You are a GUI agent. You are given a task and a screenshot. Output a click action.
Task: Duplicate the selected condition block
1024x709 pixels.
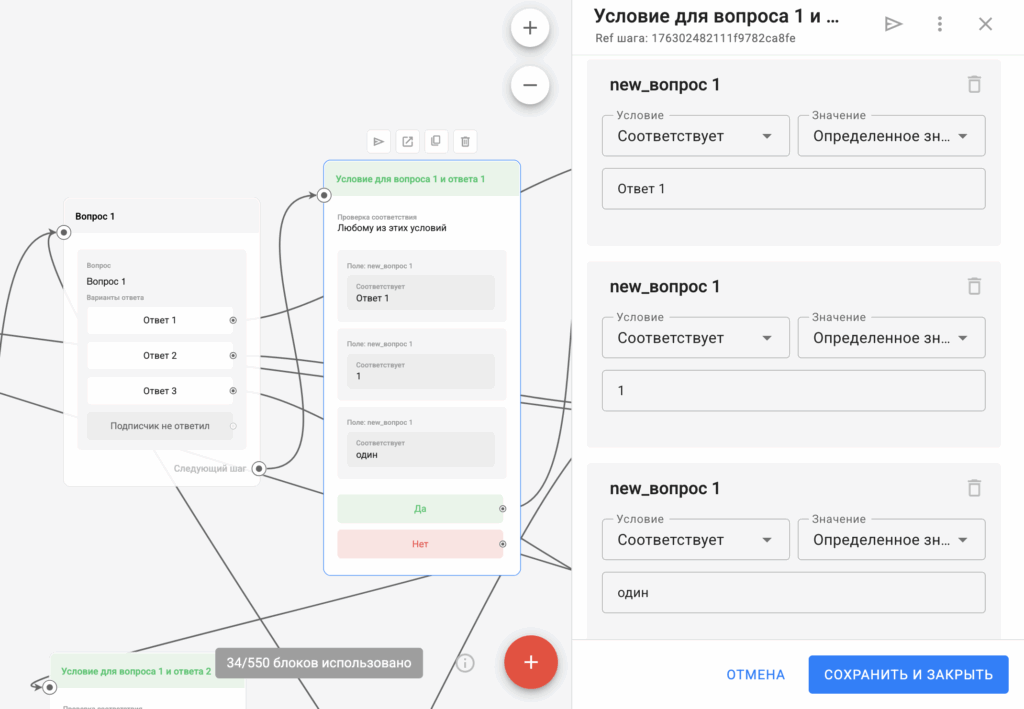436,142
